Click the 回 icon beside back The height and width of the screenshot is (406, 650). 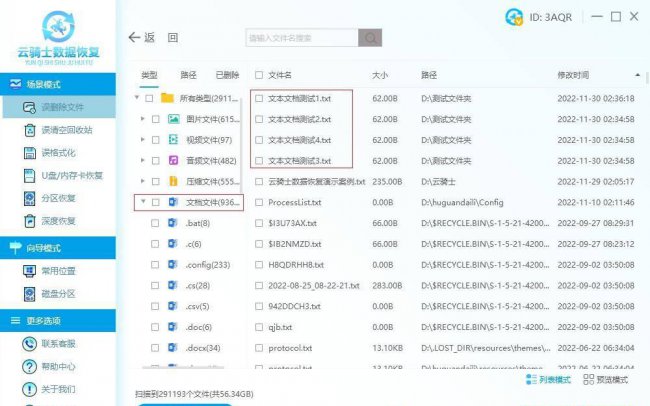click(x=173, y=38)
